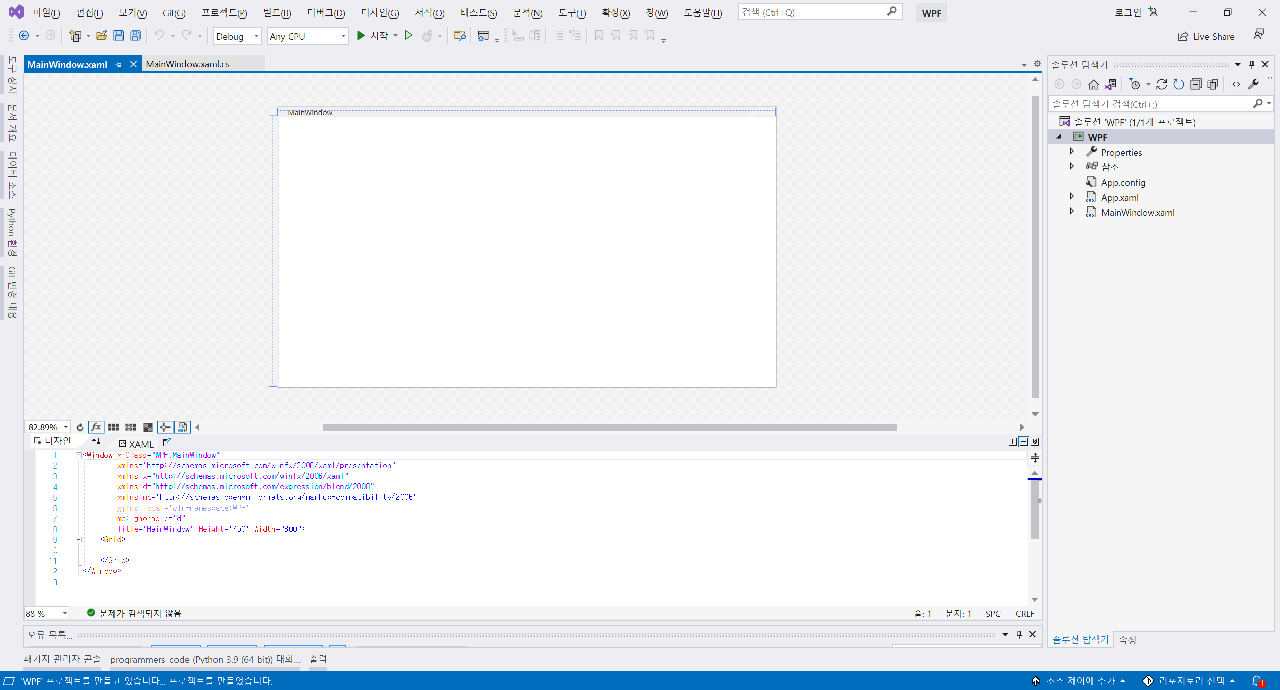
Task: Toggle the fx effects button in designer toolbar
Action: point(95,426)
